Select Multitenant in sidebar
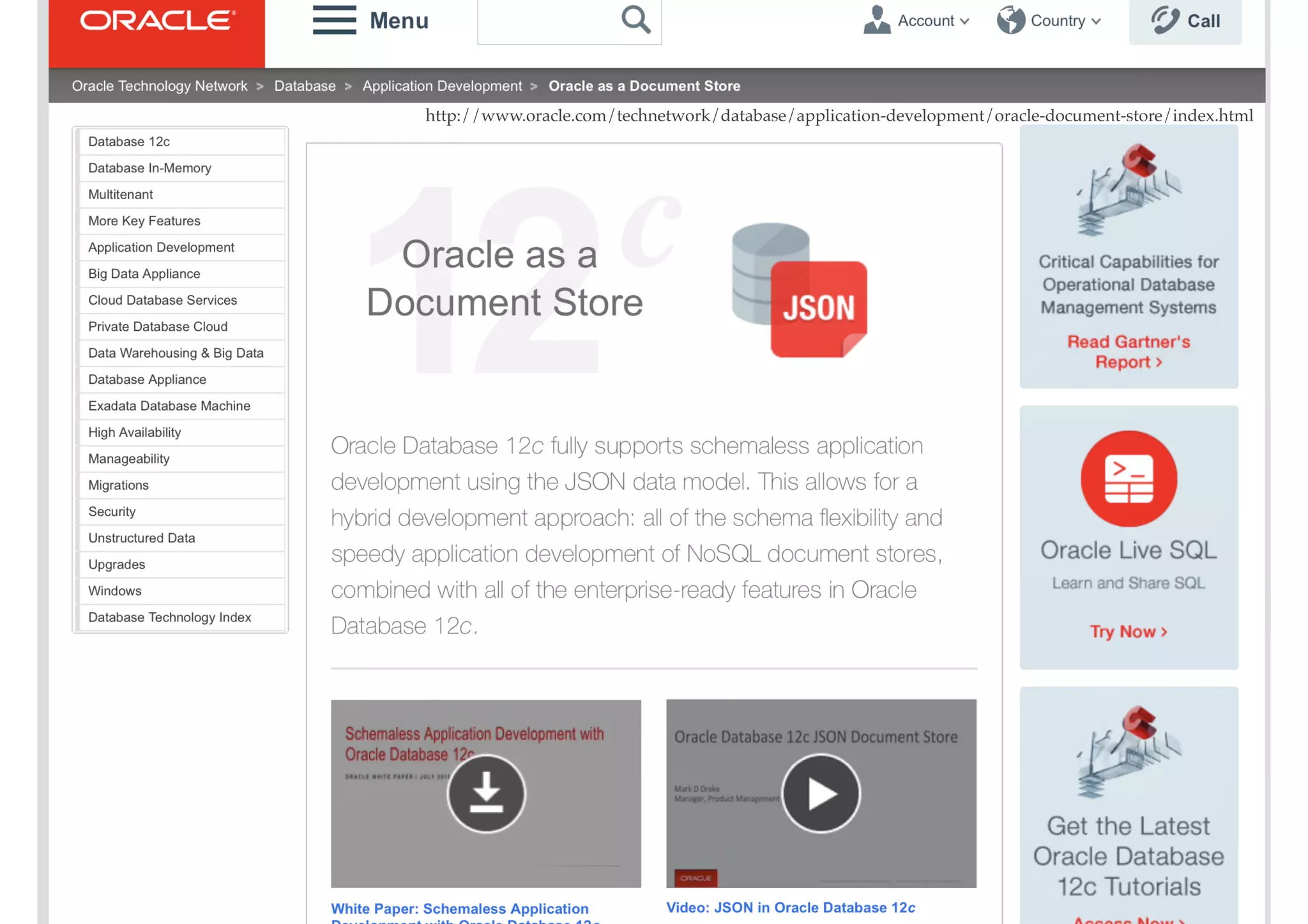The height and width of the screenshot is (924, 1308). pyautogui.click(x=181, y=194)
